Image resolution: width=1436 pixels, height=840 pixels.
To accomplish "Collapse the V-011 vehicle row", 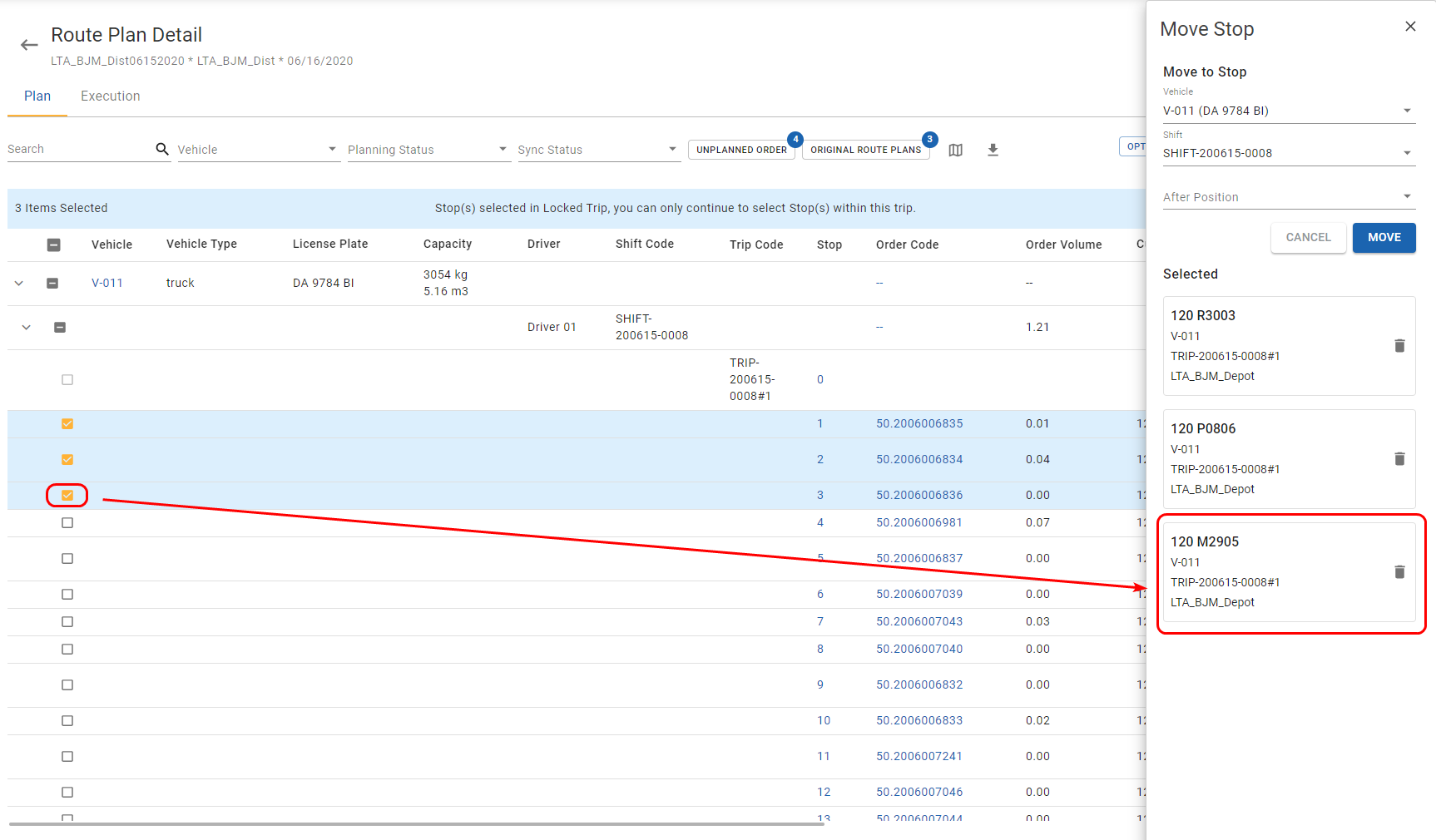I will [x=19, y=283].
